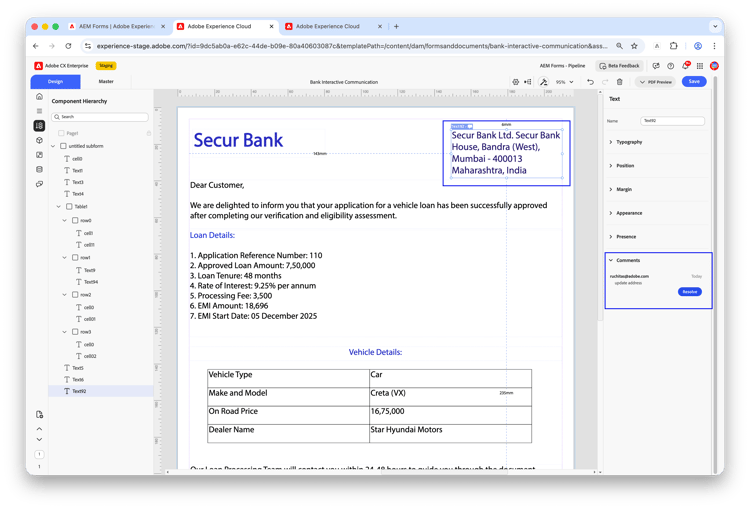This screenshot has height=509, width=750.
Task: Tick the row2 checkbox
Action: [x=75, y=295]
